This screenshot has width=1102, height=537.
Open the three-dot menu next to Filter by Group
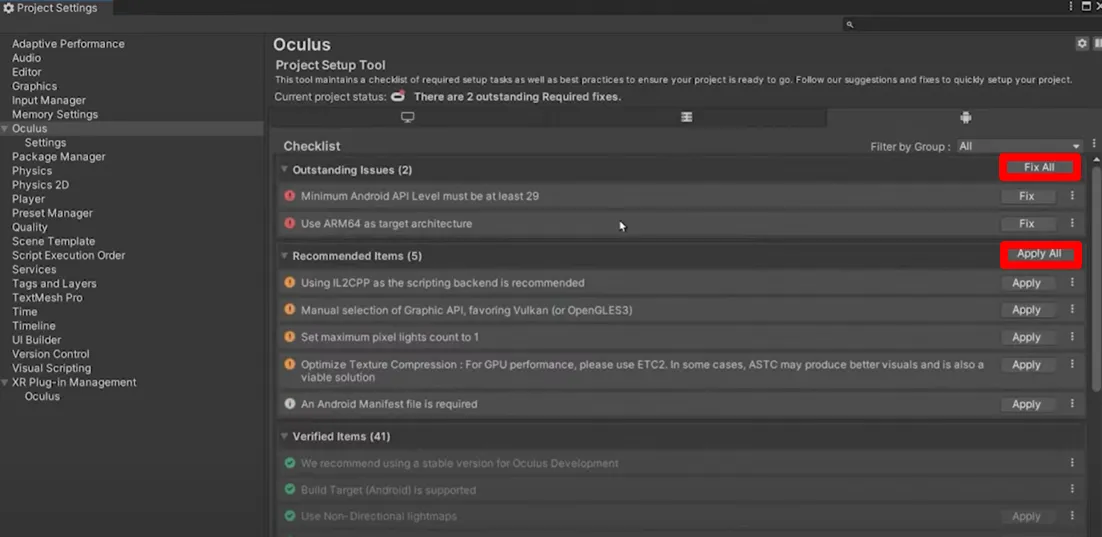[x=1094, y=143]
